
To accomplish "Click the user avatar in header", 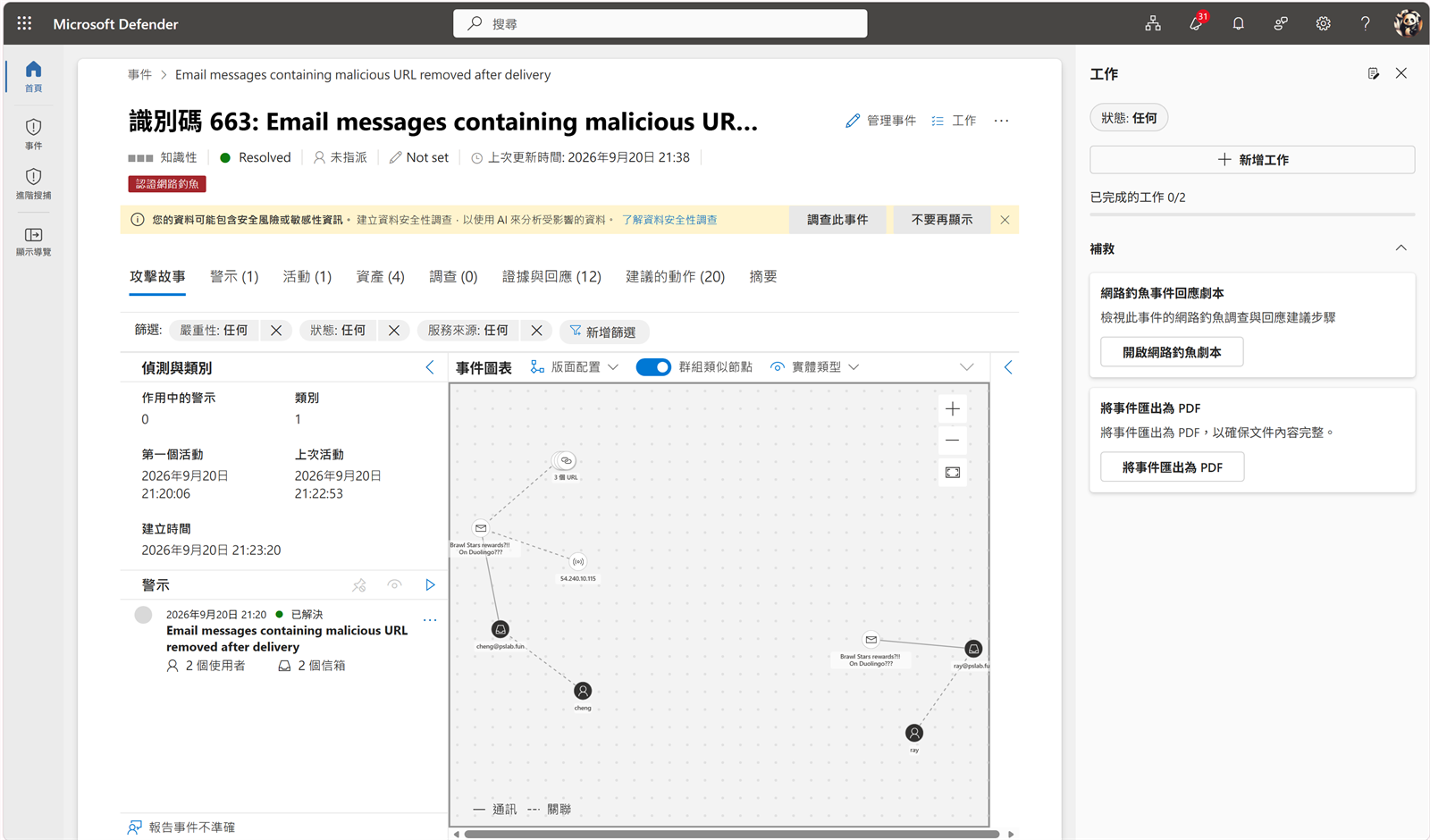I will 1408,23.
